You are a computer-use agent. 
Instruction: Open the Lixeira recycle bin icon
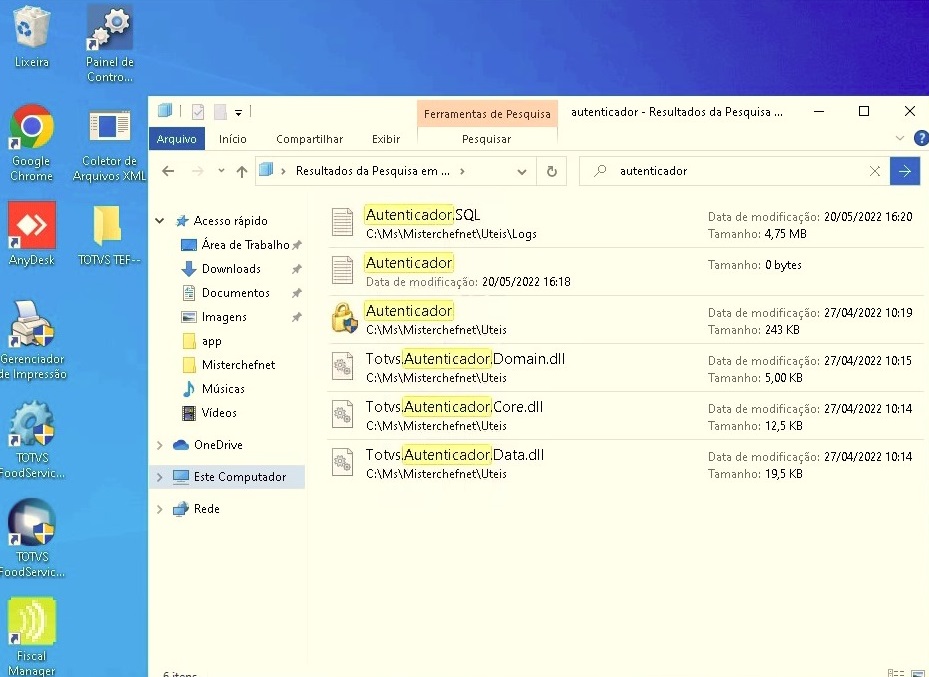click(31, 37)
